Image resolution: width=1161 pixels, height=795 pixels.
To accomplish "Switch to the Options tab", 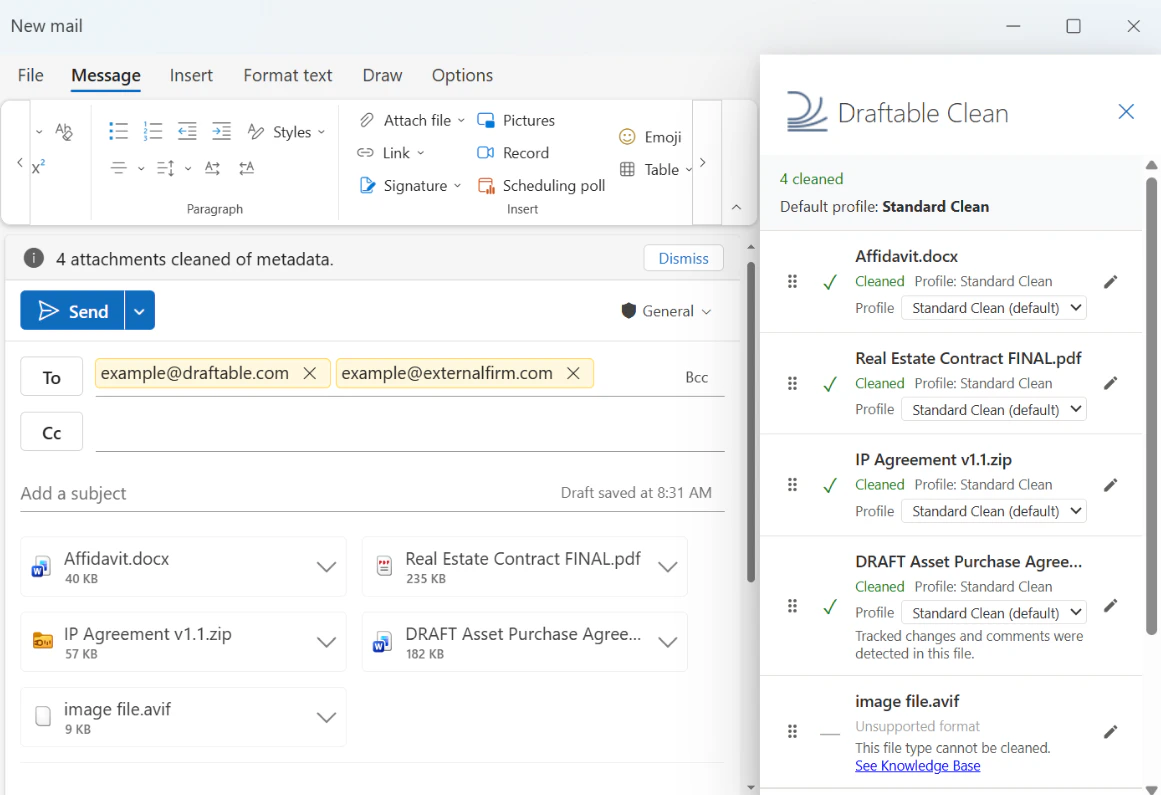I will point(462,76).
